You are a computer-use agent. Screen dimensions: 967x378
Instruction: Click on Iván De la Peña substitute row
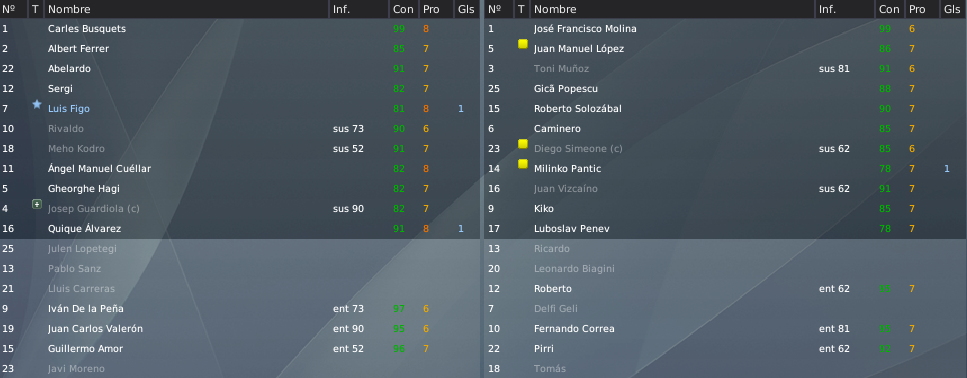(240, 308)
